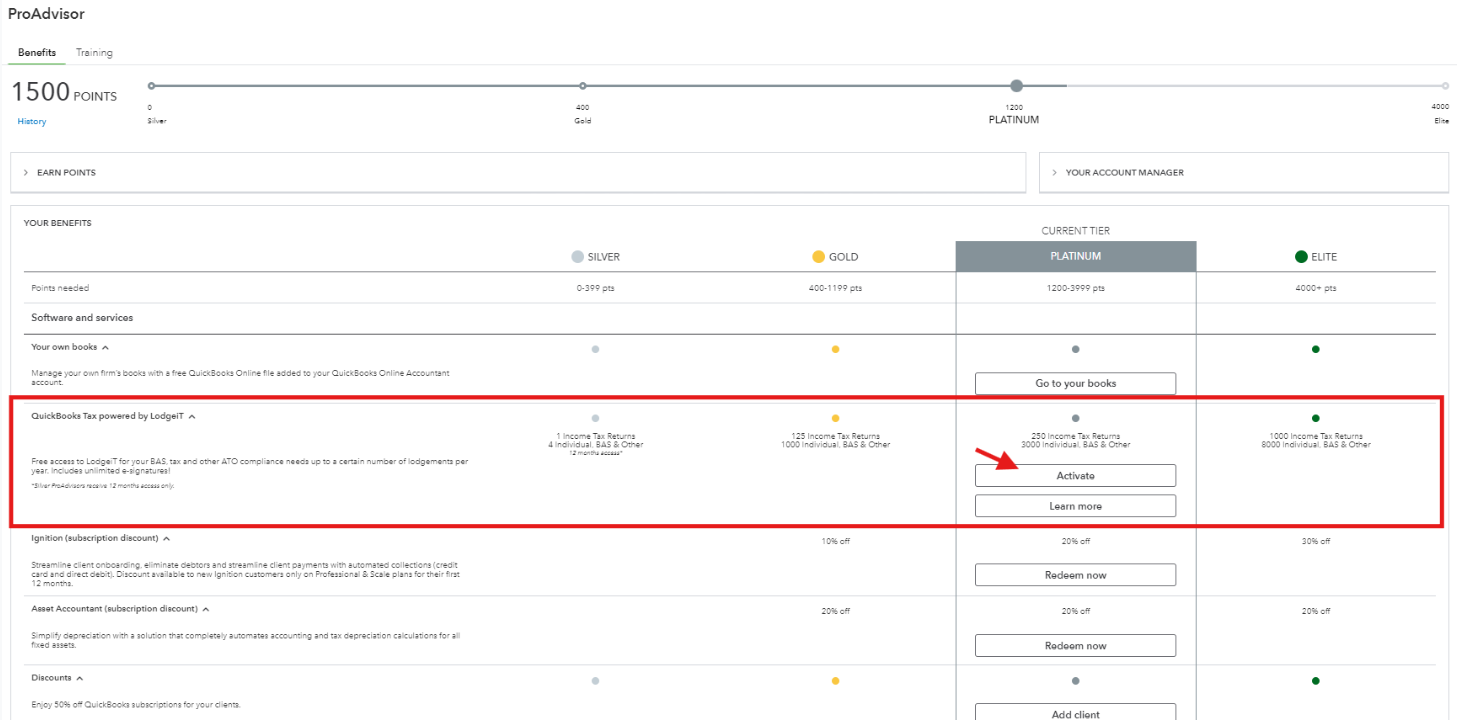Image resolution: width=1457 pixels, height=720 pixels.
Task: Redeem the Ignition discount now
Action: pos(1075,575)
